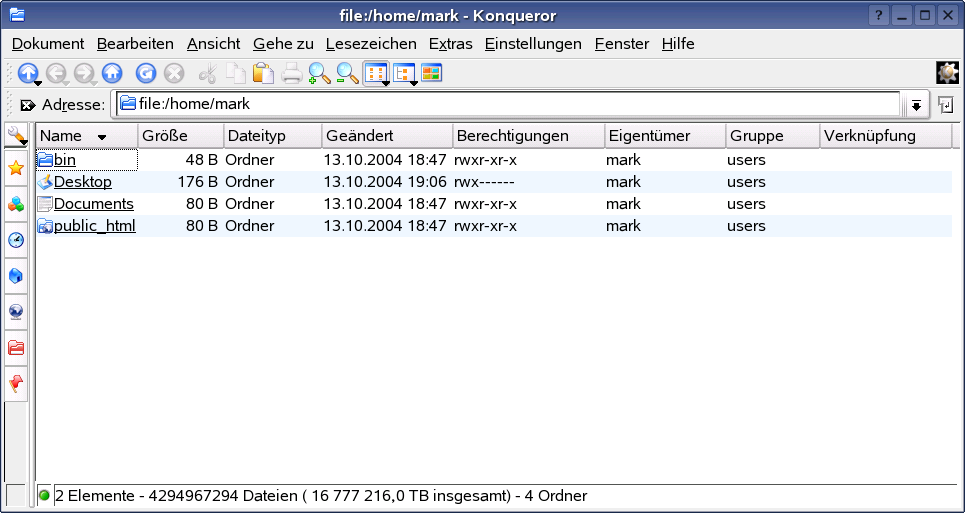This screenshot has height=513, width=965.
Task: Open sidebar configuration wrench button
Action: pyautogui.click(x=16, y=135)
